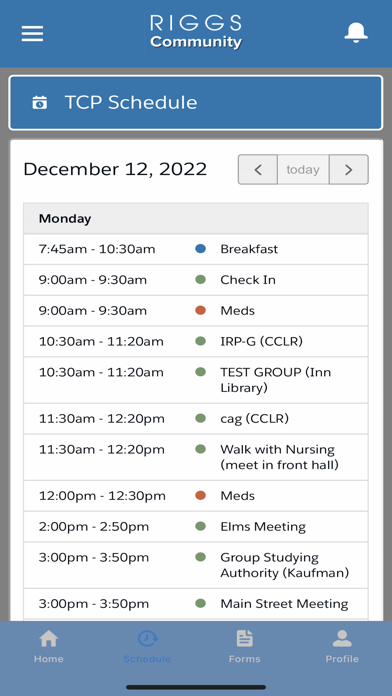Open the Forms document icon
The image size is (392, 696).
click(244, 639)
